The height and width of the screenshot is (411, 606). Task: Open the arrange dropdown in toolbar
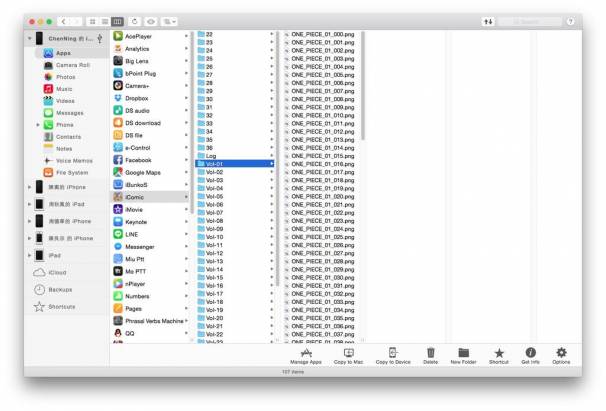click(x=170, y=22)
